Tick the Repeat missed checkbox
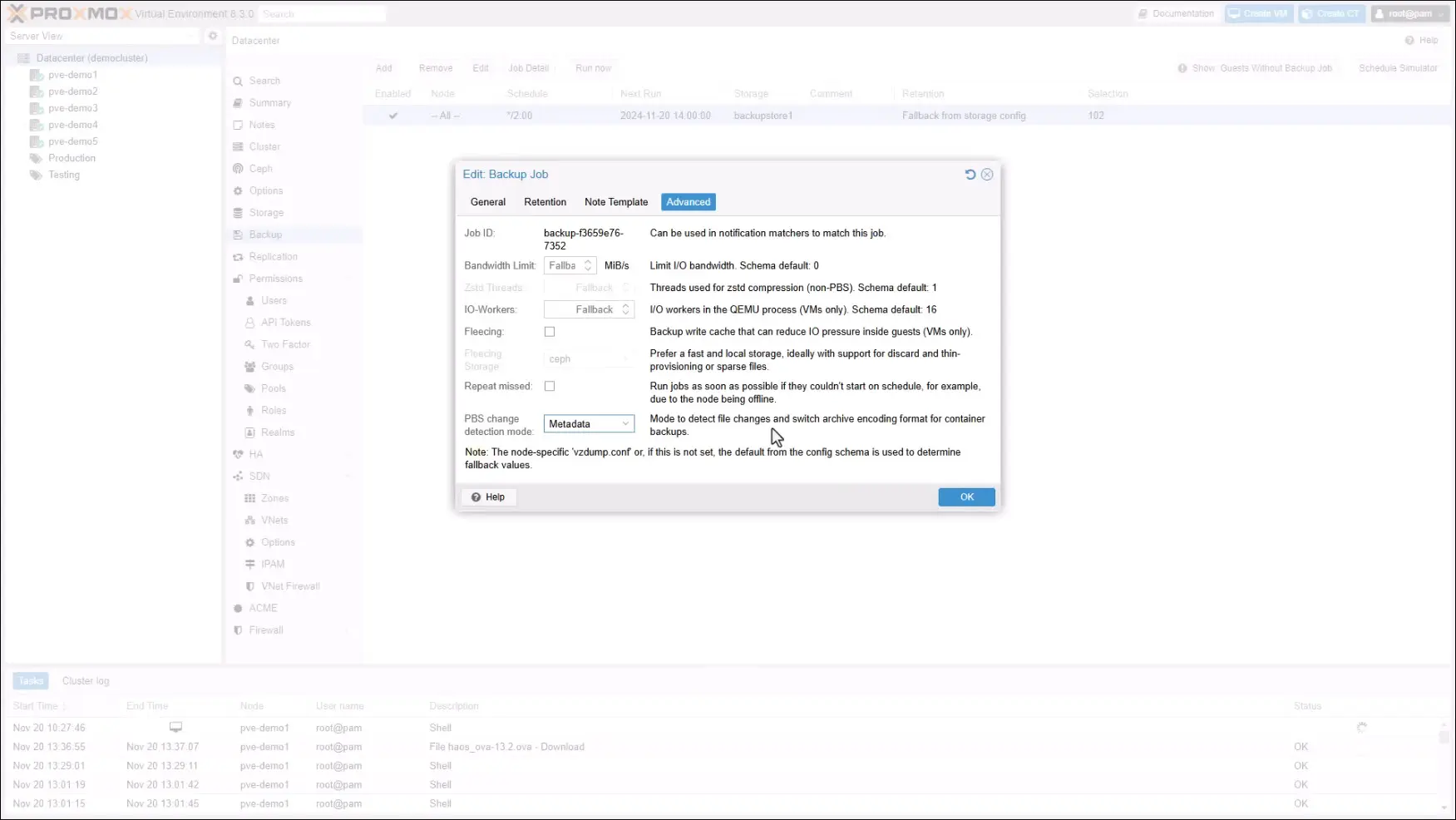1456x820 pixels. tap(550, 387)
